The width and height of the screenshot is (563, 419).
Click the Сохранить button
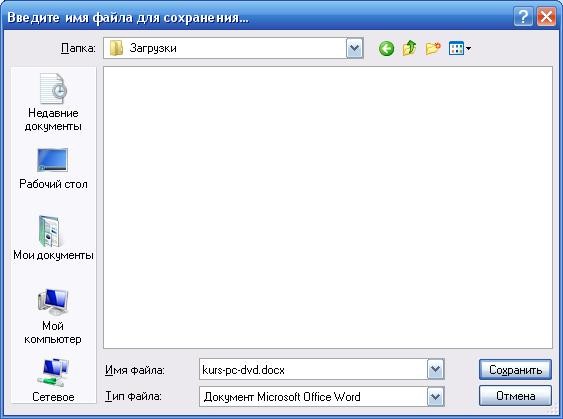click(x=515, y=369)
